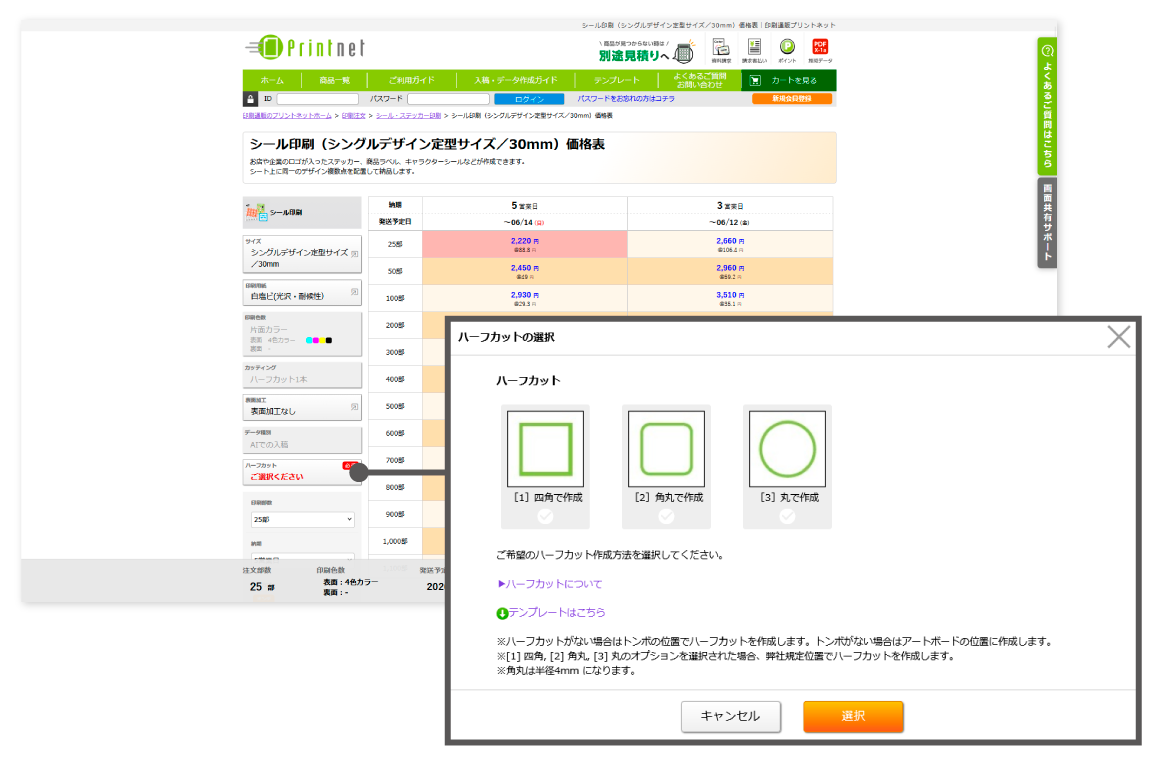Open the PDF X-1a 推奨データ icon

point(820,51)
